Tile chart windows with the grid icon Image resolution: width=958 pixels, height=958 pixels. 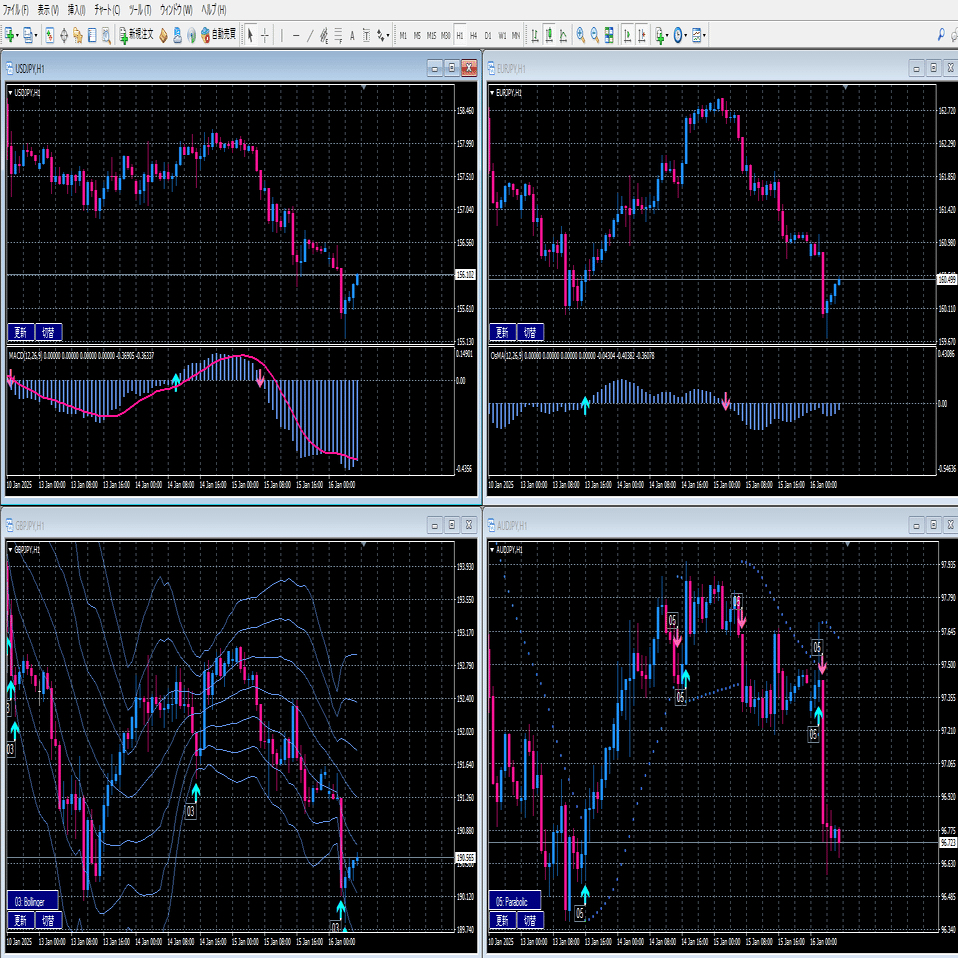pyautogui.click(x=609, y=35)
